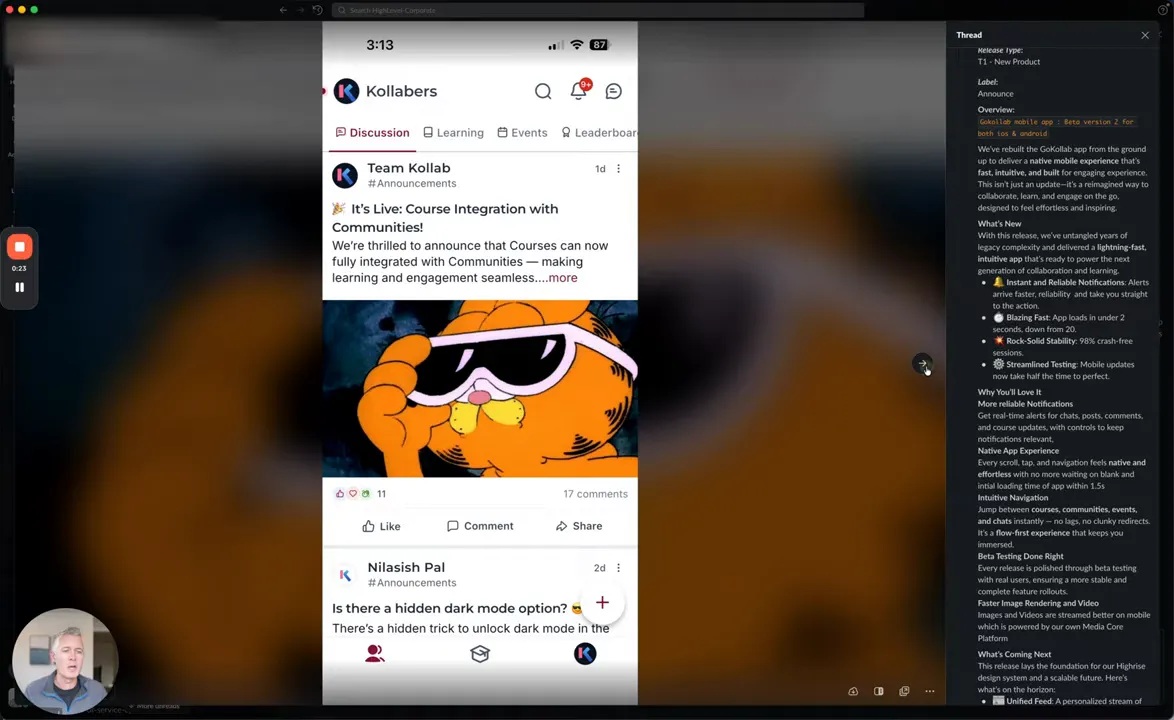The width and height of the screenshot is (1174, 720).
Task: Open the picture-in-picture windows icon
Action: pyautogui.click(x=904, y=692)
